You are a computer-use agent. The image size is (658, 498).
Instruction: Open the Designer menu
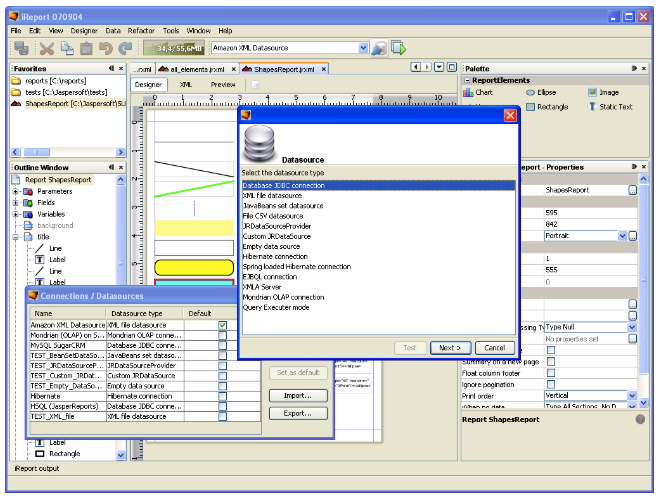(x=84, y=31)
